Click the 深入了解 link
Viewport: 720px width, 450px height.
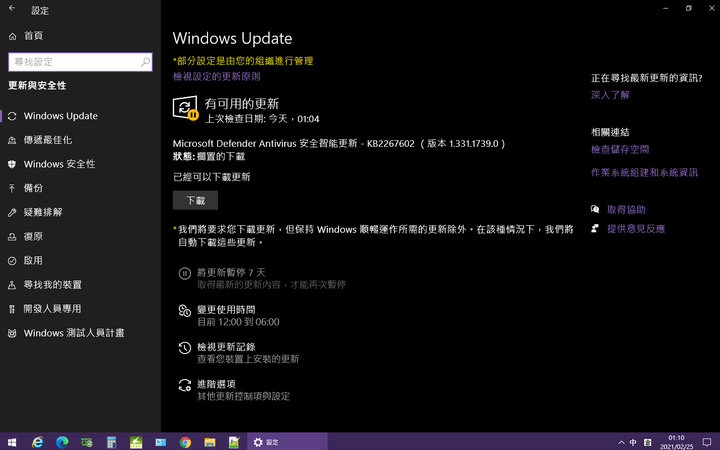(x=610, y=95)
